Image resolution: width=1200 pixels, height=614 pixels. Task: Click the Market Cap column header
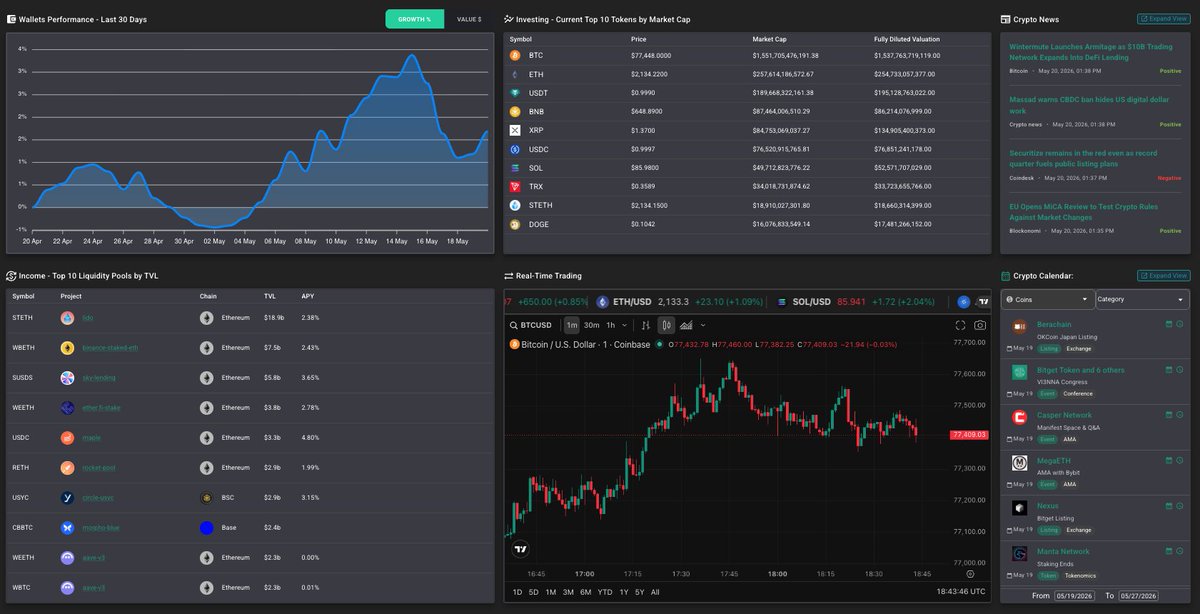pyautogui.click(x=772, y=39)
